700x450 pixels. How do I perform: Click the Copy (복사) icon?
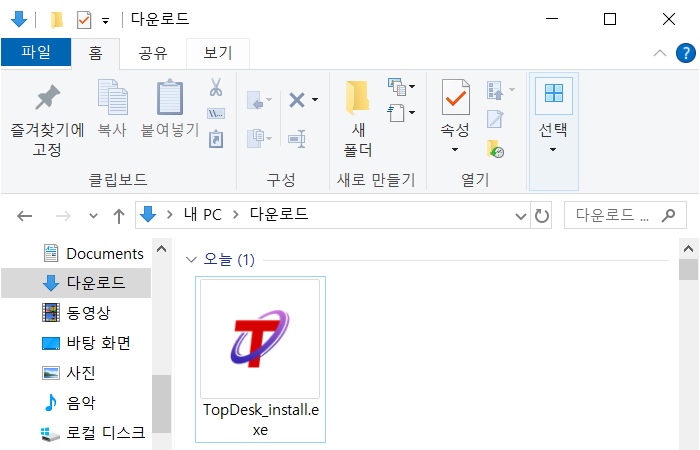[x=112, y=97]
